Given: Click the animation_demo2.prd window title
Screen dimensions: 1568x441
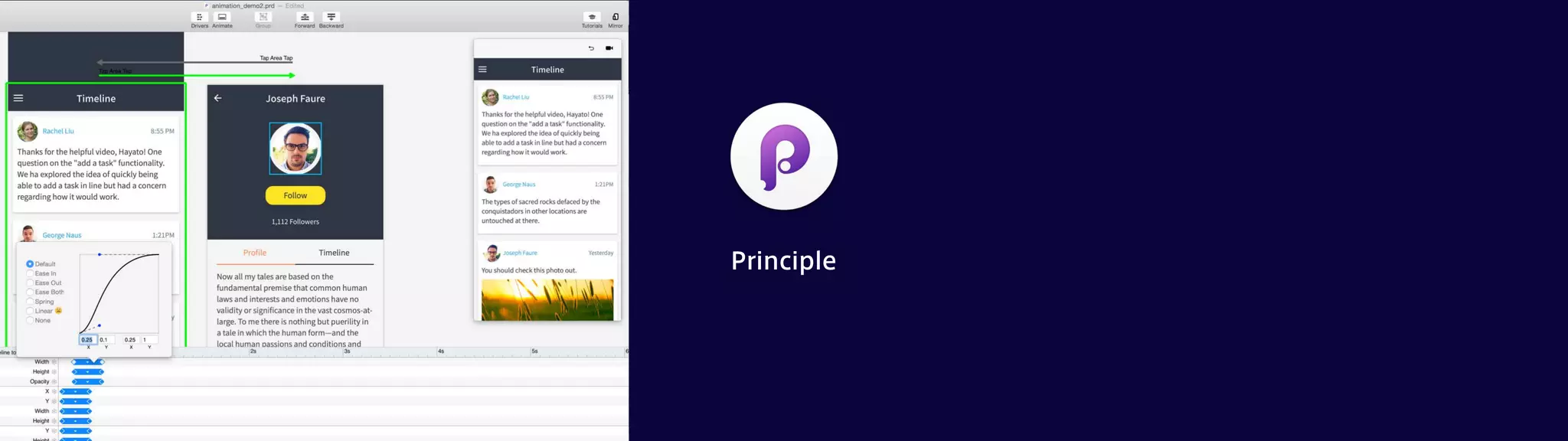Looking at the screenshot, I should [x=243, y=5].
